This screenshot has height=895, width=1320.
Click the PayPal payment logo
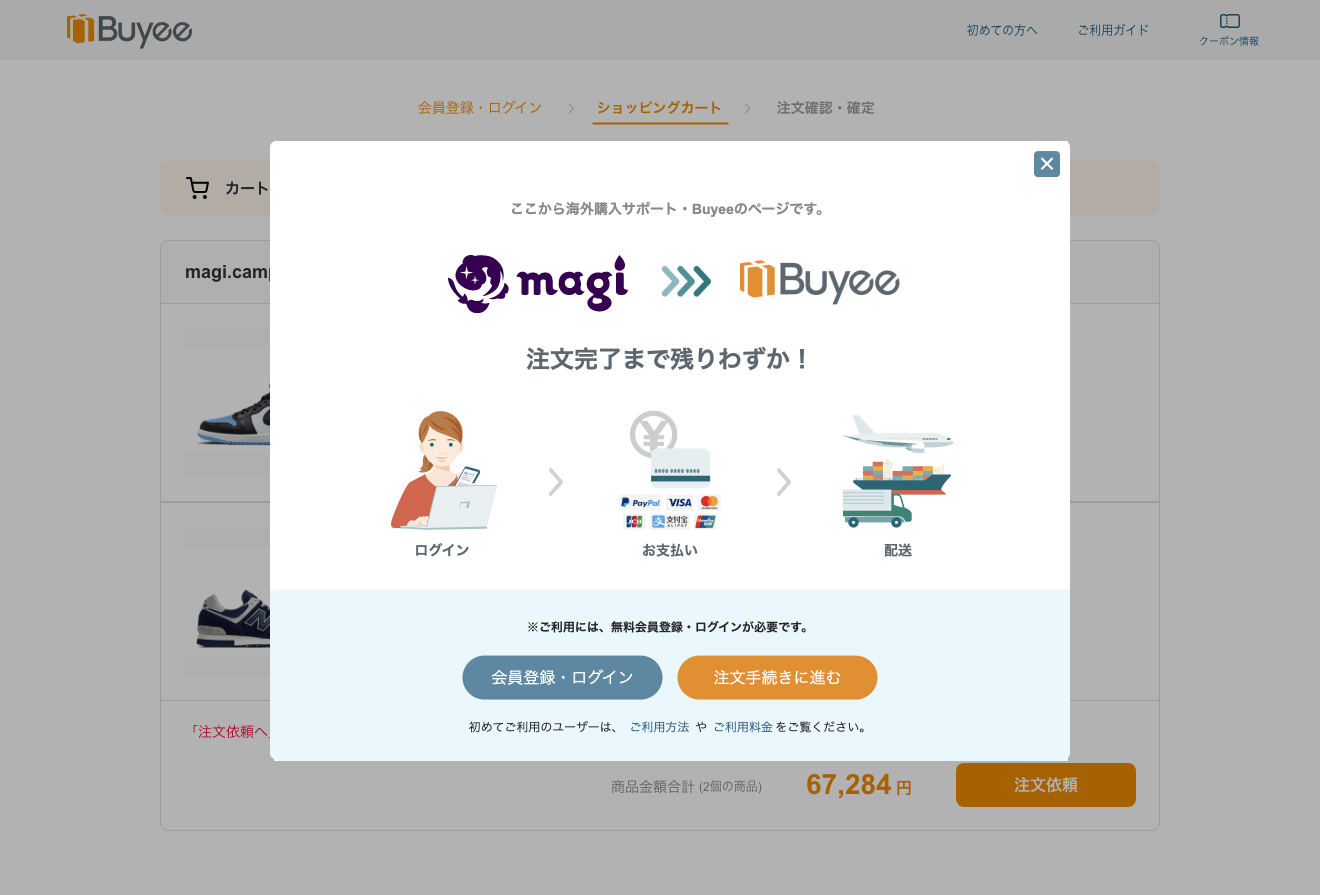(640, 502)
